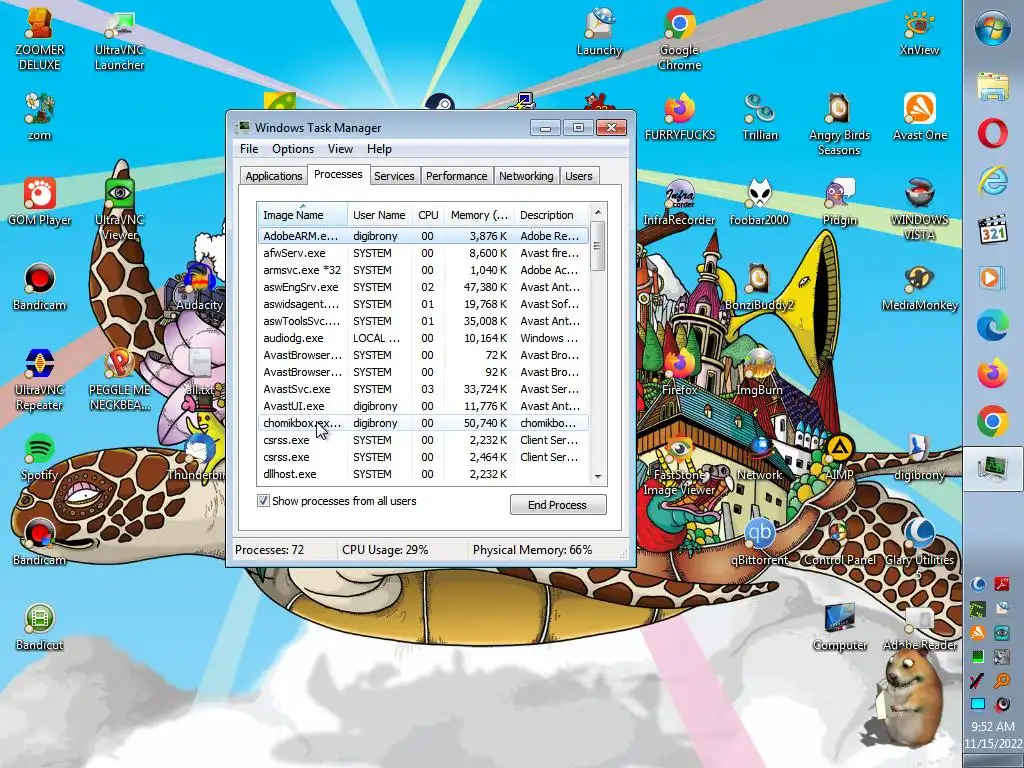Select the GOM Player desktop icon
Viewport: 1024px width, 768px height.
40,201
